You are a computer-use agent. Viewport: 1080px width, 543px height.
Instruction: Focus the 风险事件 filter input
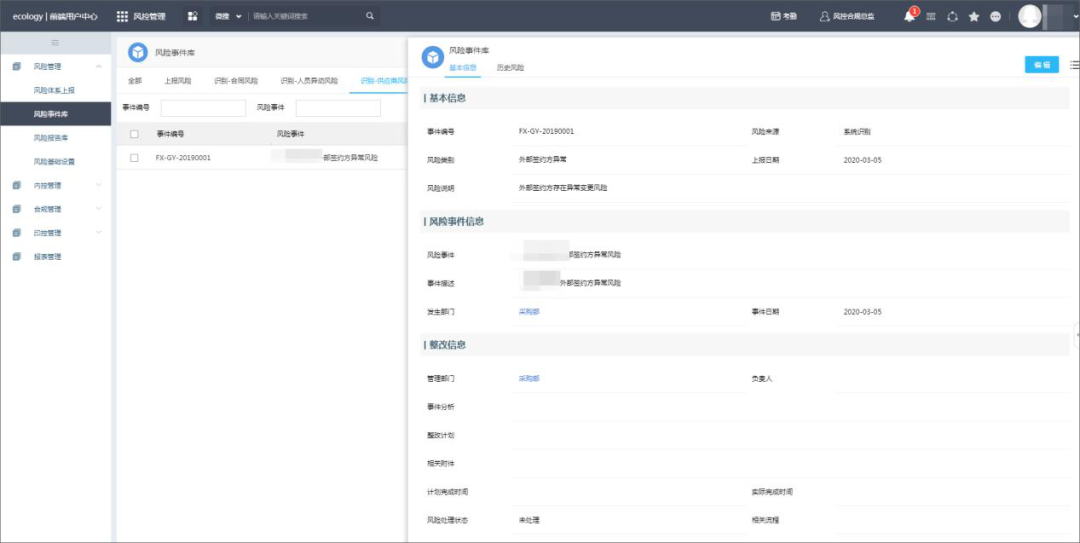tap(338, 108)
